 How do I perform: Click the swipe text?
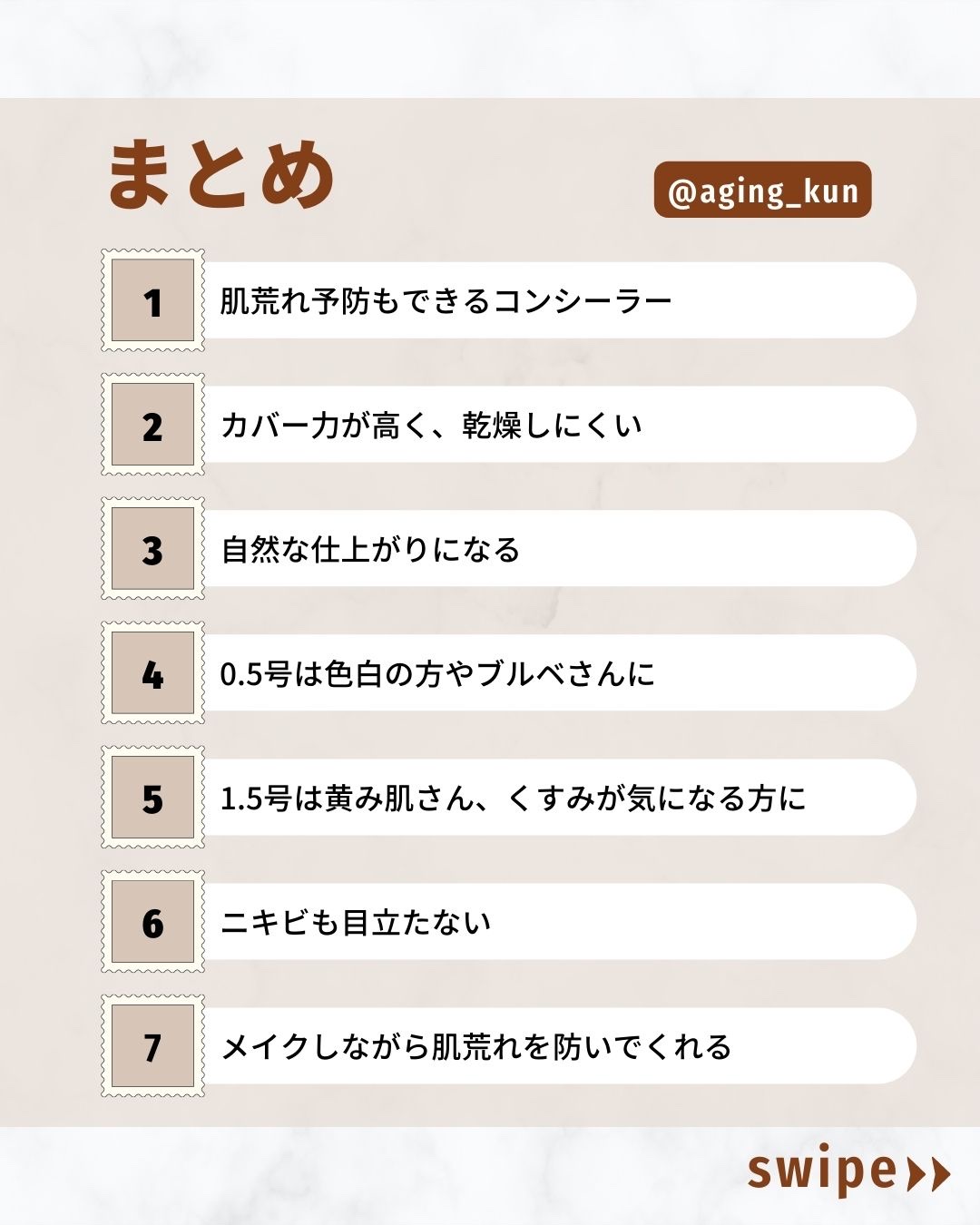821,1171
